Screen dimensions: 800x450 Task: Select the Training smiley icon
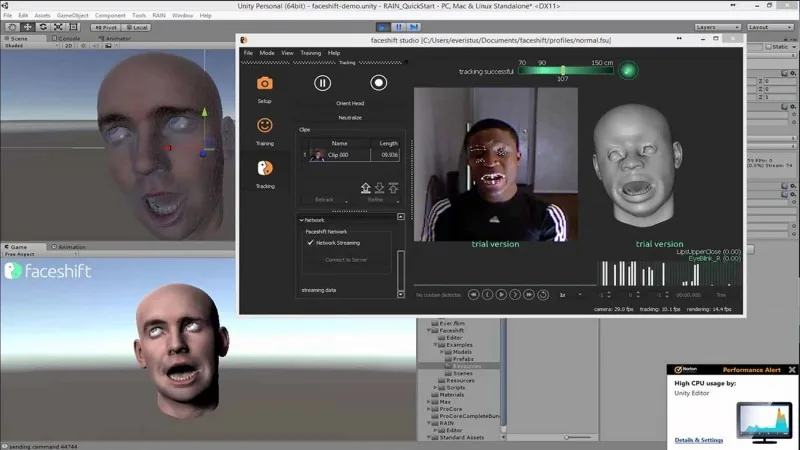(264, 125)
